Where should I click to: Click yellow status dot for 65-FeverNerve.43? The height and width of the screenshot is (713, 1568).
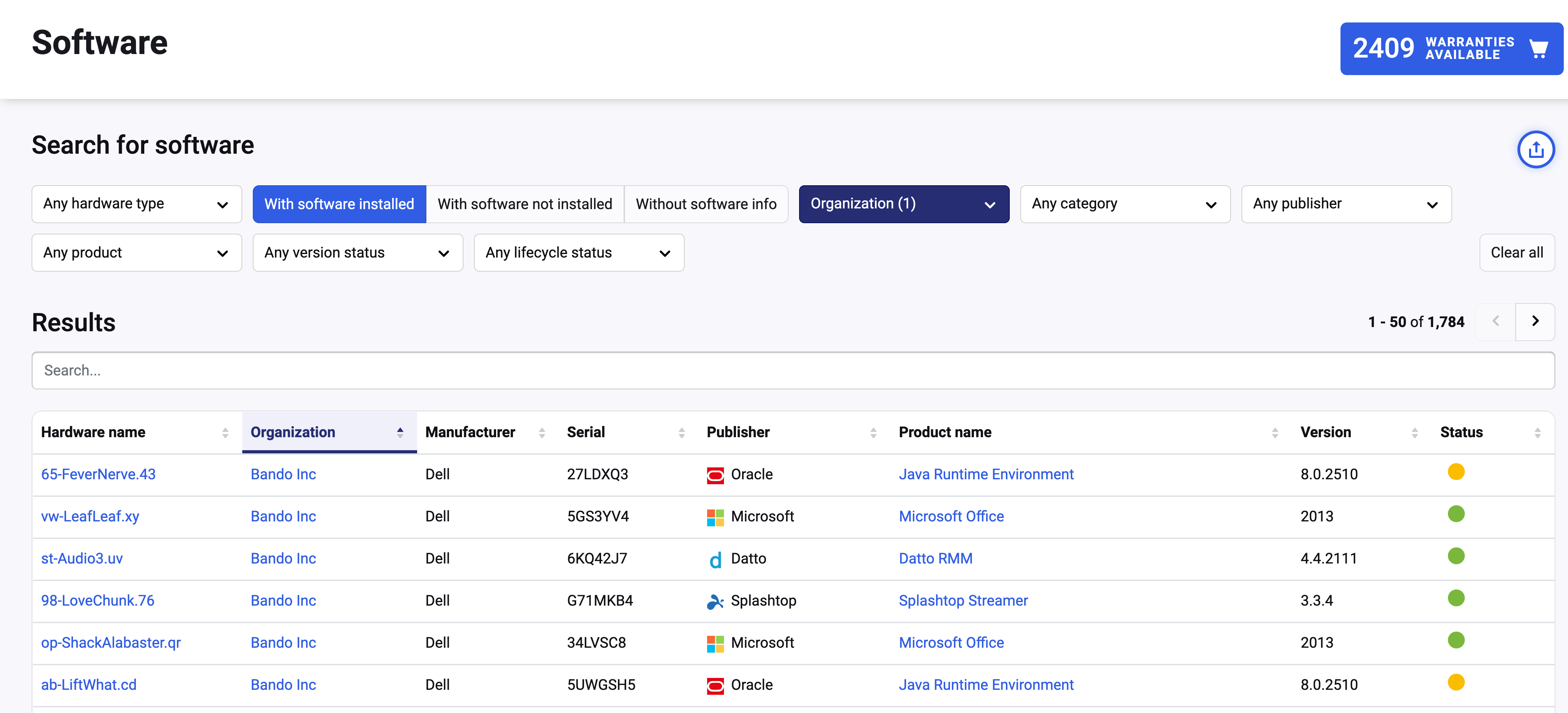1455,472
